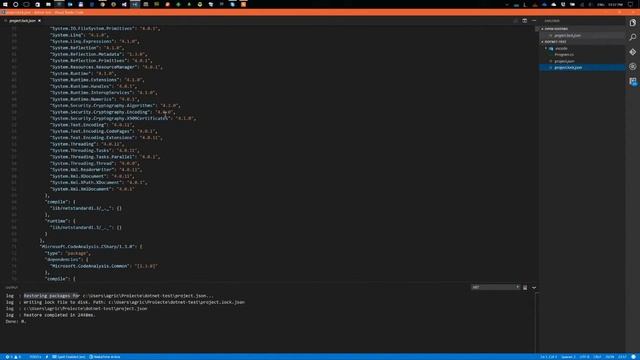
Task: Click the CRLF line ending indicator
Action: tap(598, 357)
